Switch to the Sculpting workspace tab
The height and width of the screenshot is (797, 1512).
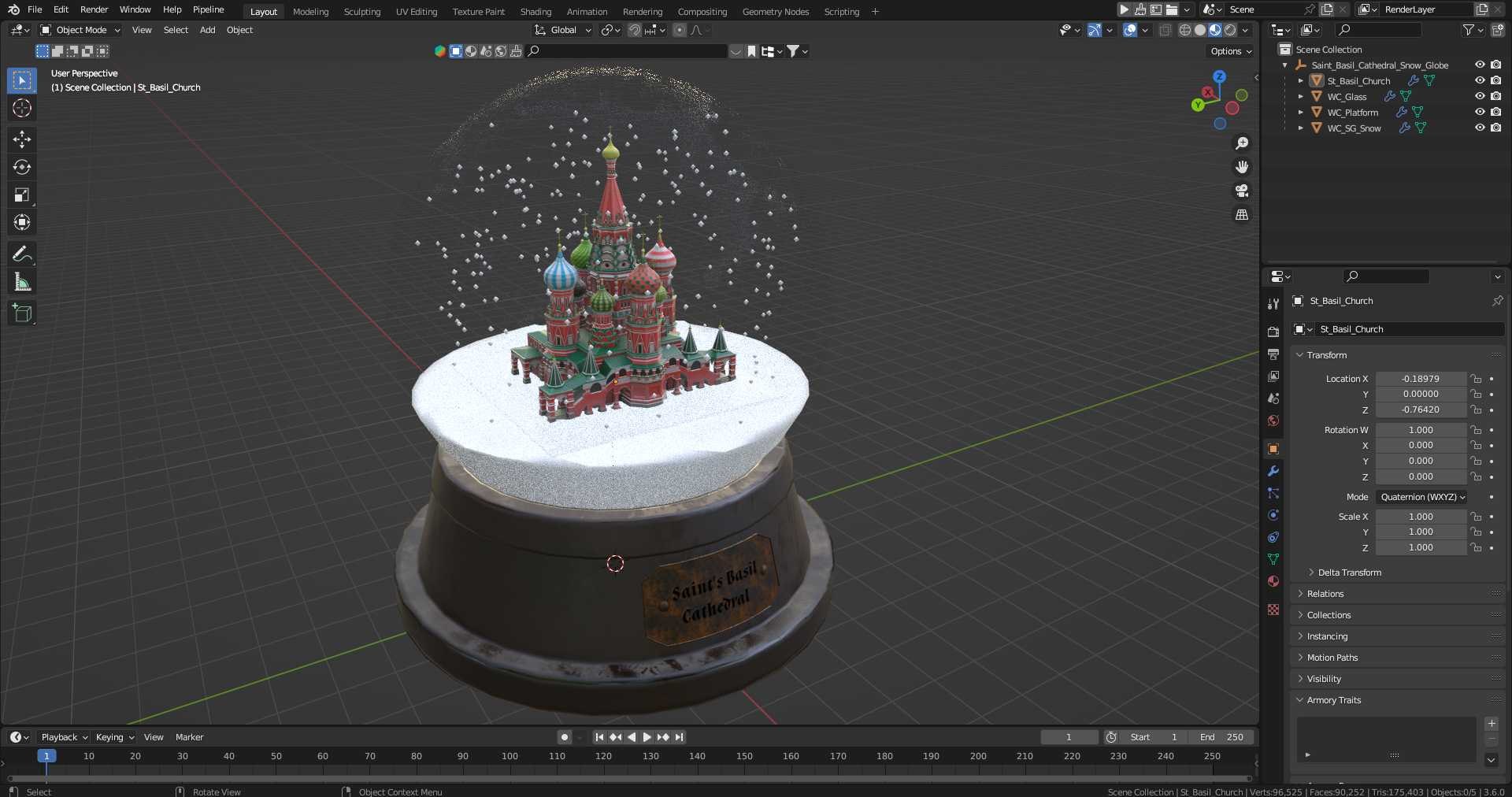(362, 12)
